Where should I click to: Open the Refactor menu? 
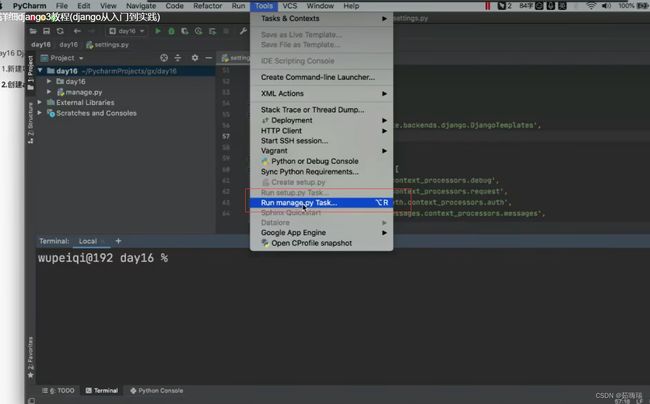point(207,6)
